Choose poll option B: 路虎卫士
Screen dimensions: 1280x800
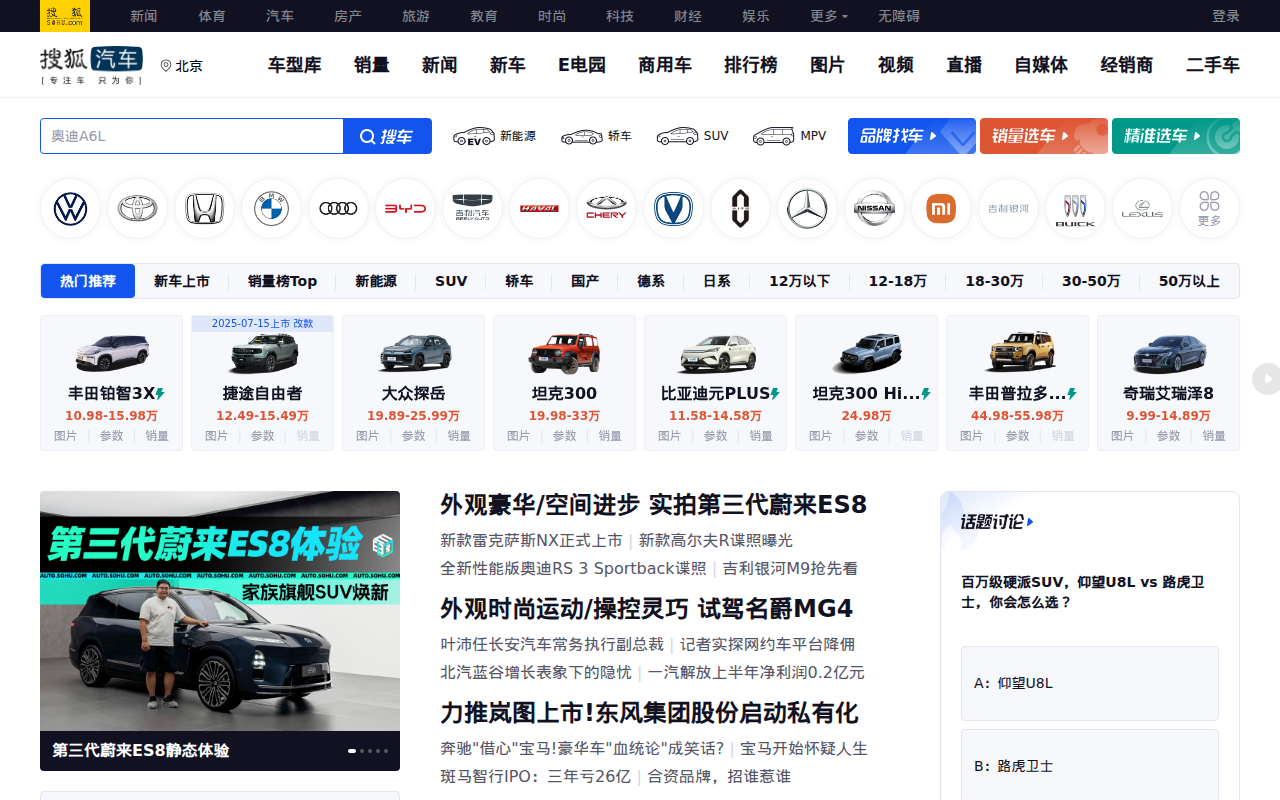pyautogui.click(x=1090, y=766)
